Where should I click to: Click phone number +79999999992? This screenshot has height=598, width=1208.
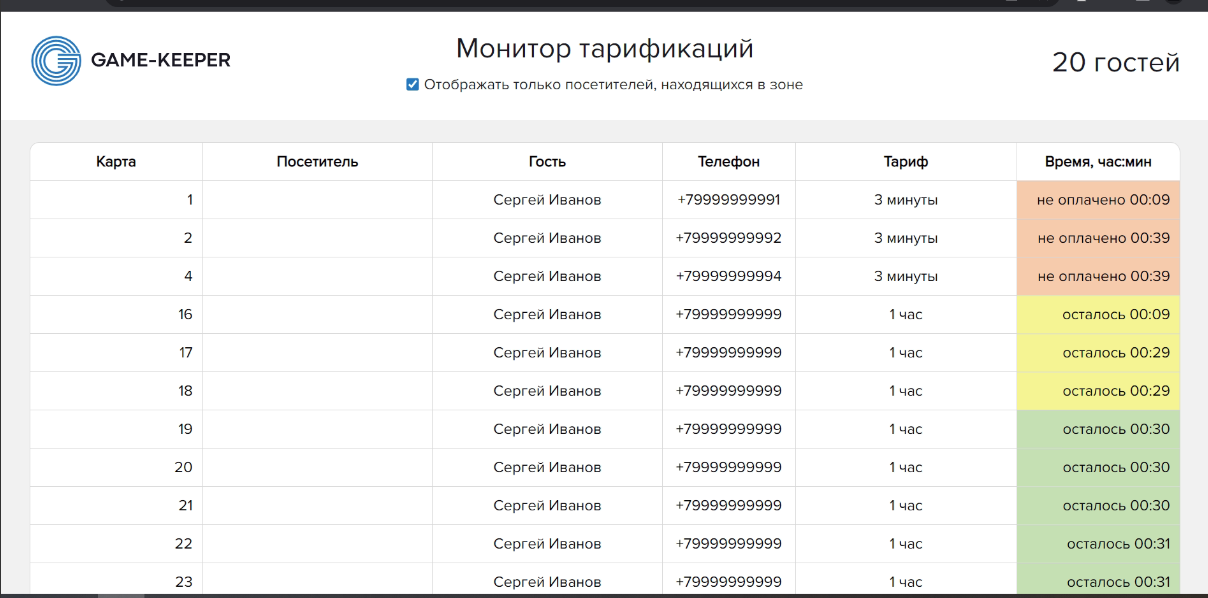pos(729,238)
